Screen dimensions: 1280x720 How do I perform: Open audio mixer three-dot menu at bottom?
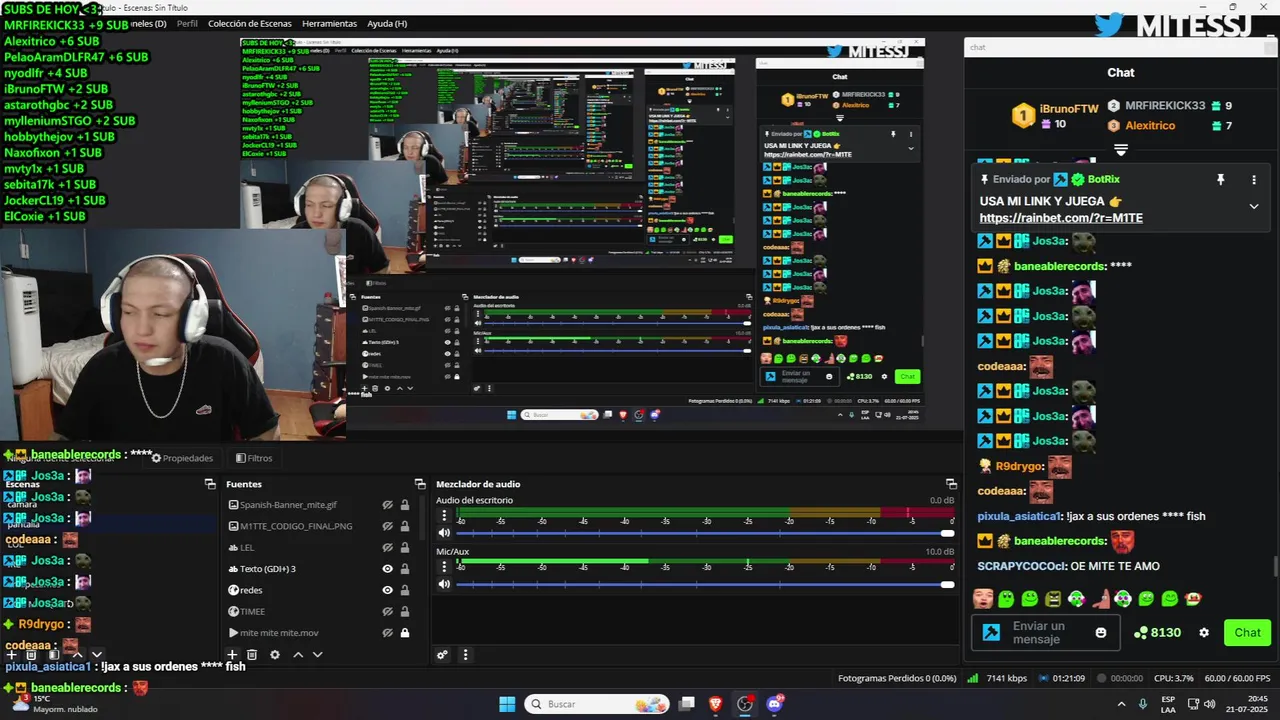[x=465, y=655]
